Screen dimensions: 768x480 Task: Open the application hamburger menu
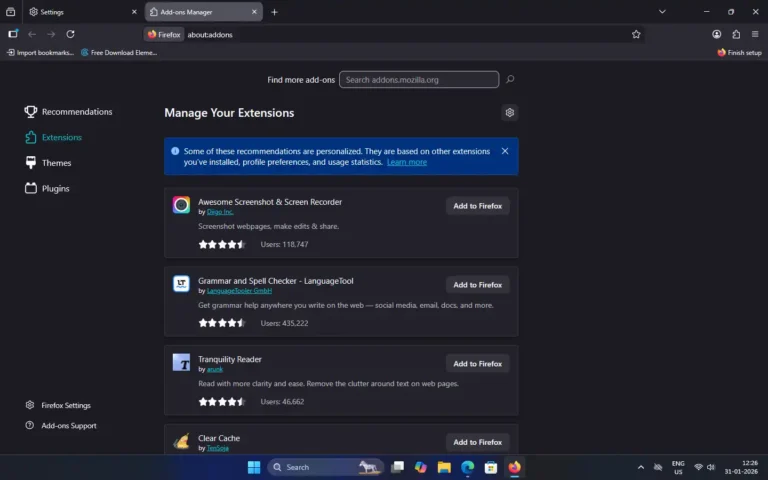point(755,34)
